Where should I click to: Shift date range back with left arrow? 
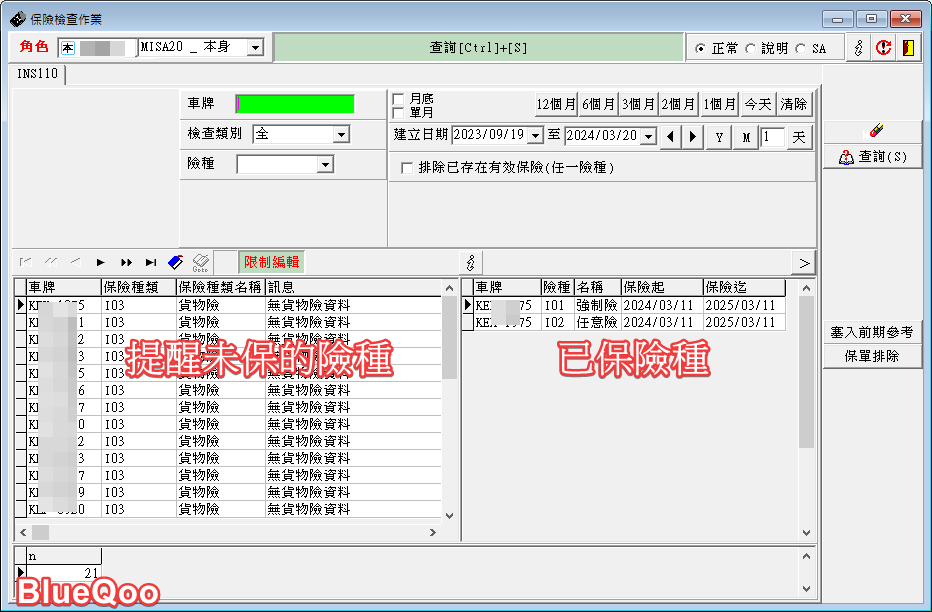[671, 137]
